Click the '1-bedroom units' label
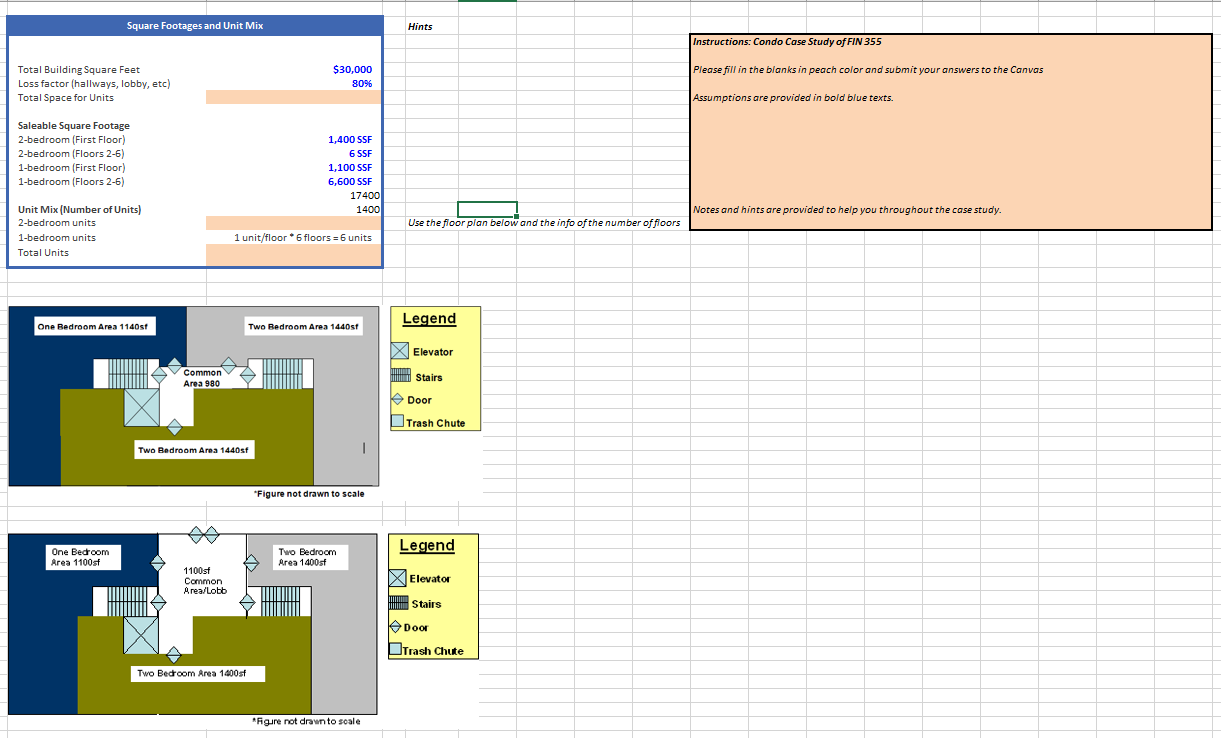The width and height of the screenshot is (1221, 738). [x=57, y=238]
